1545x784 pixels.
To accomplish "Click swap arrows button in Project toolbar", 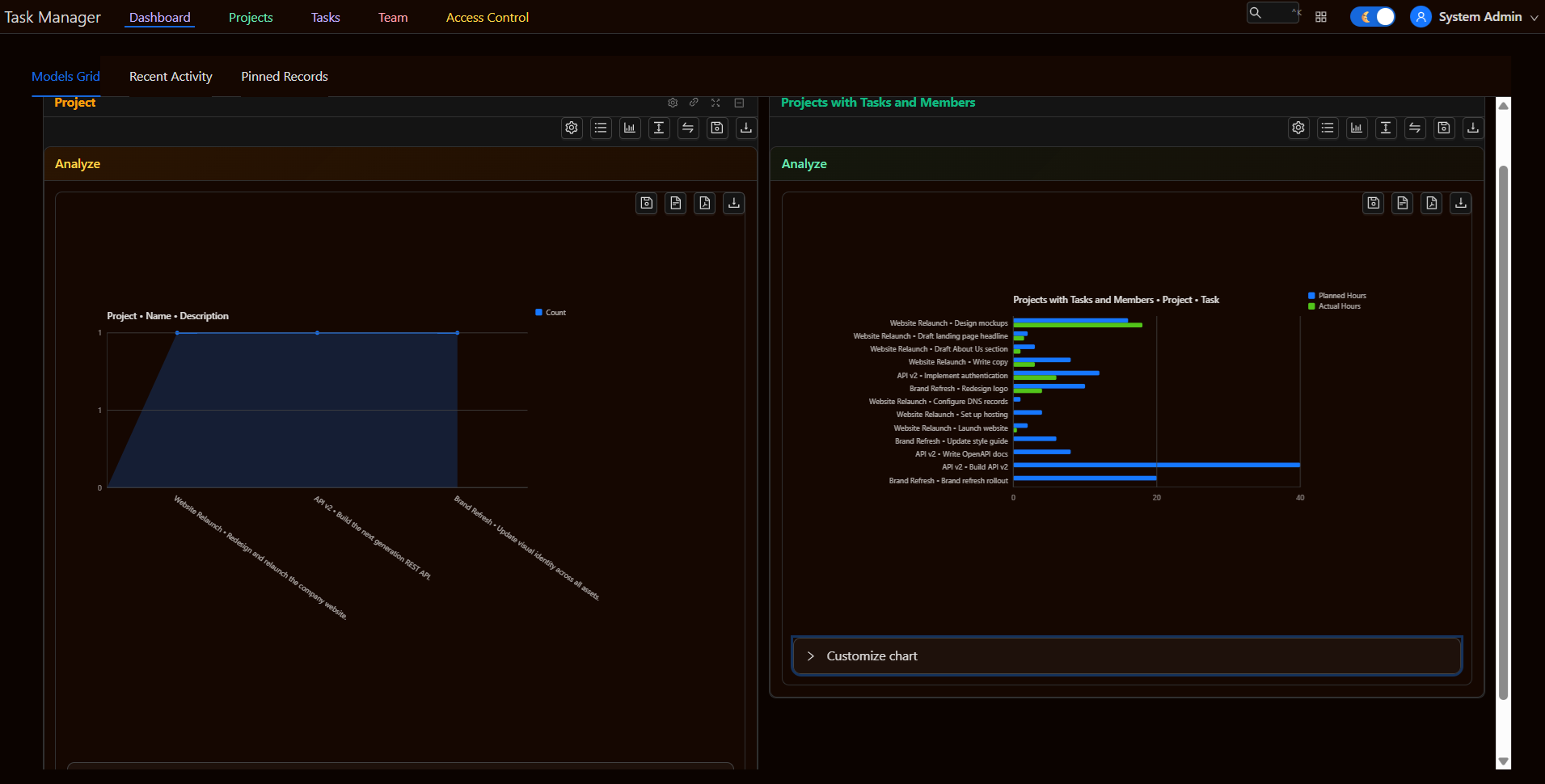I will pyautogui.click(x=688, y=128).
